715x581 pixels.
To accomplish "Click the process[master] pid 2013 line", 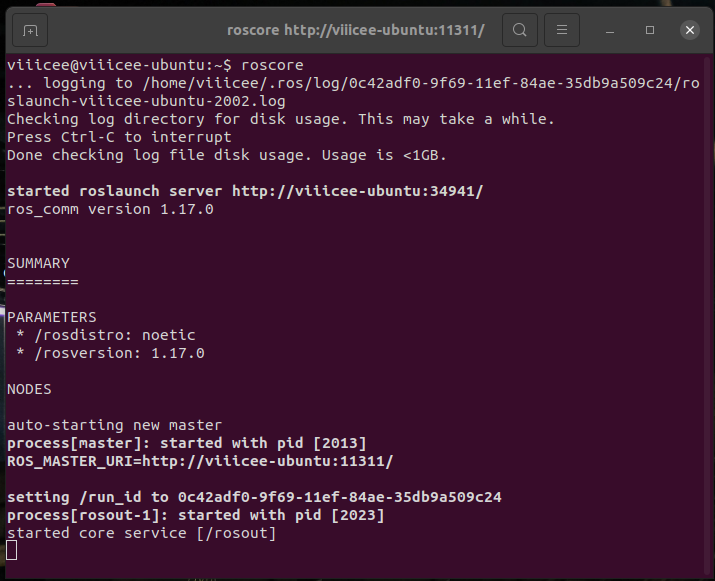I will [x=187, y=443].
